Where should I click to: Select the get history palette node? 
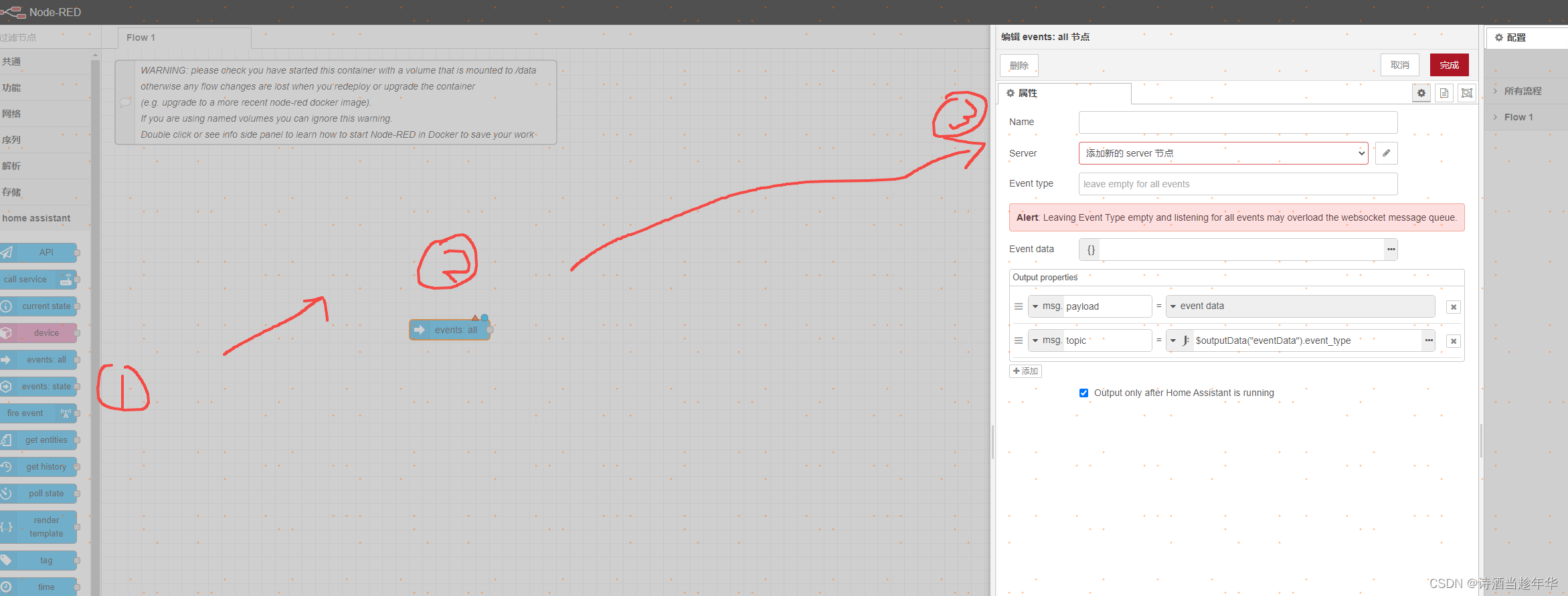tap(38, 466)
